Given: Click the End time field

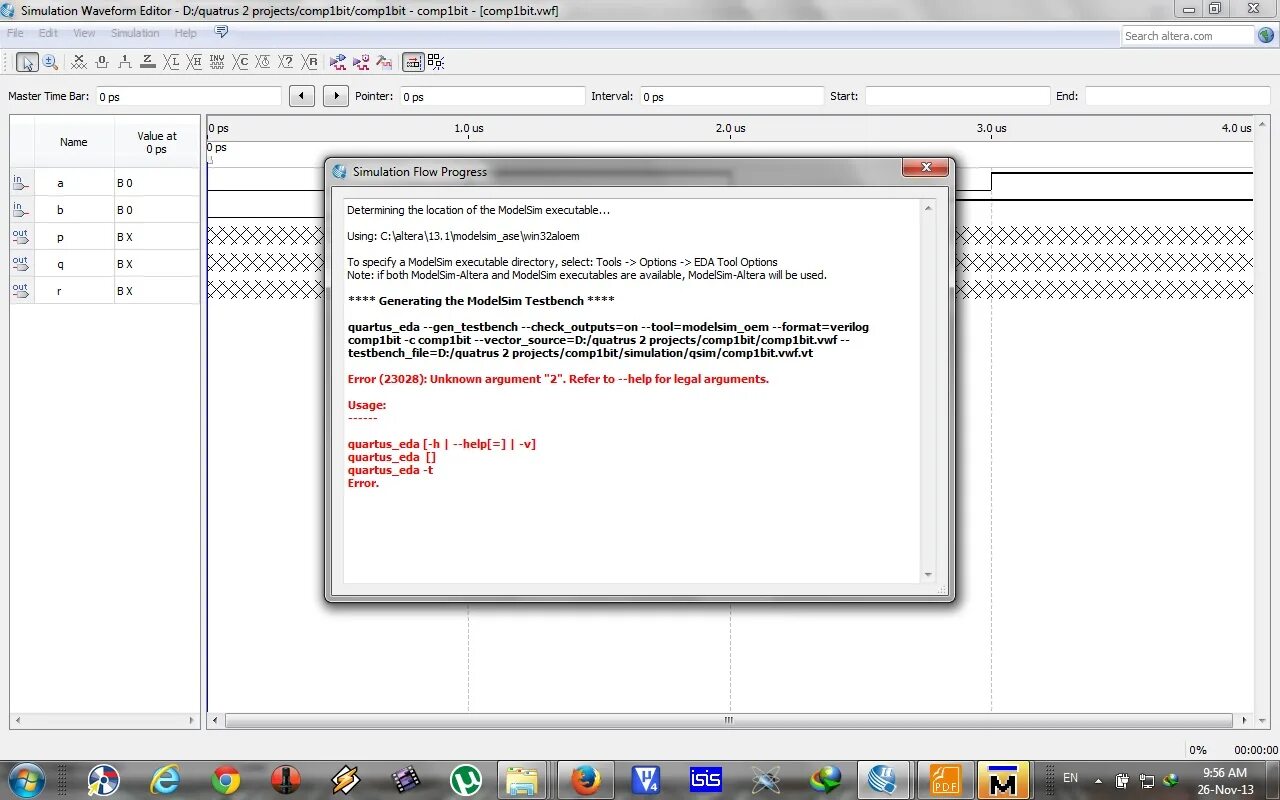Looking at the screenshot, I should coord(1177,96).
